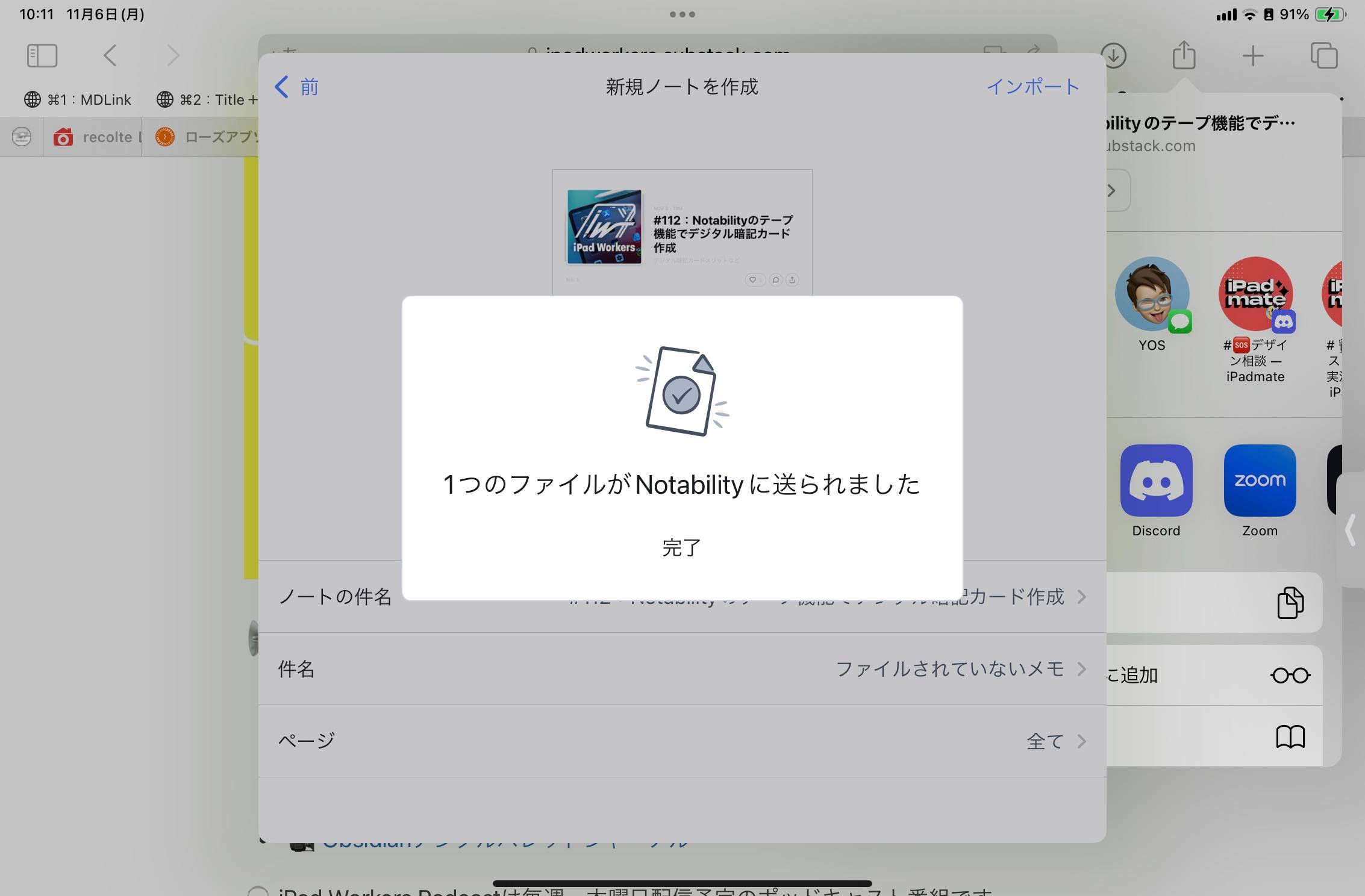The width and height of the screenshot is (1365, 896).
Task: Share to YOS contact
Action: coord(1152,305)
